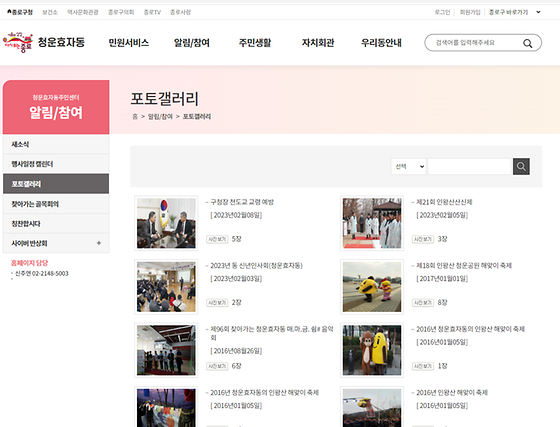Open the 종로구의회 link
Screen dimensions: 560x427
(x=121, y=12)
